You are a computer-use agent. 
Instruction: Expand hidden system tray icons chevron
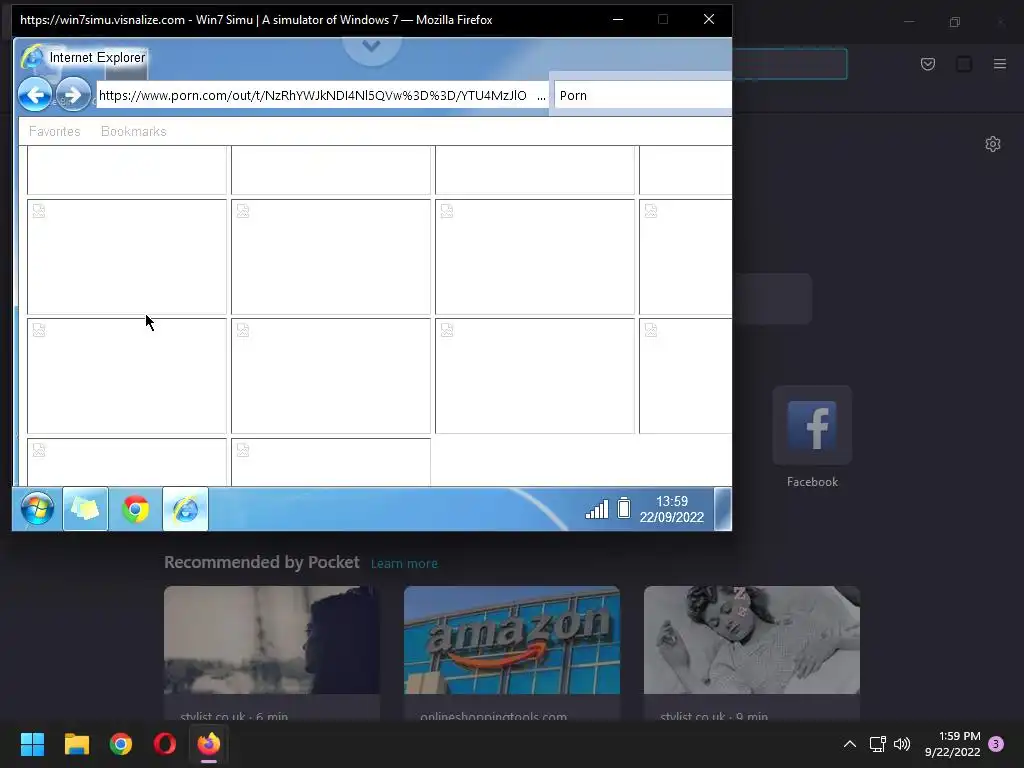tap(850, 744)
